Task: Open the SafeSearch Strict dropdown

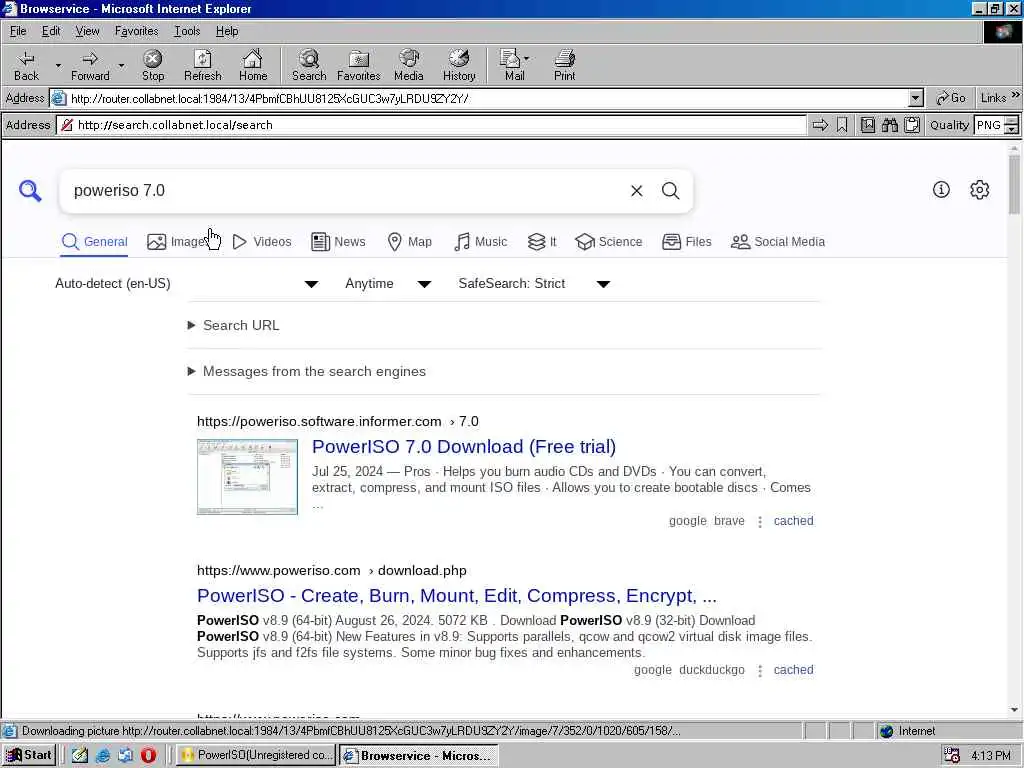Action: click(x=534, y=284)
